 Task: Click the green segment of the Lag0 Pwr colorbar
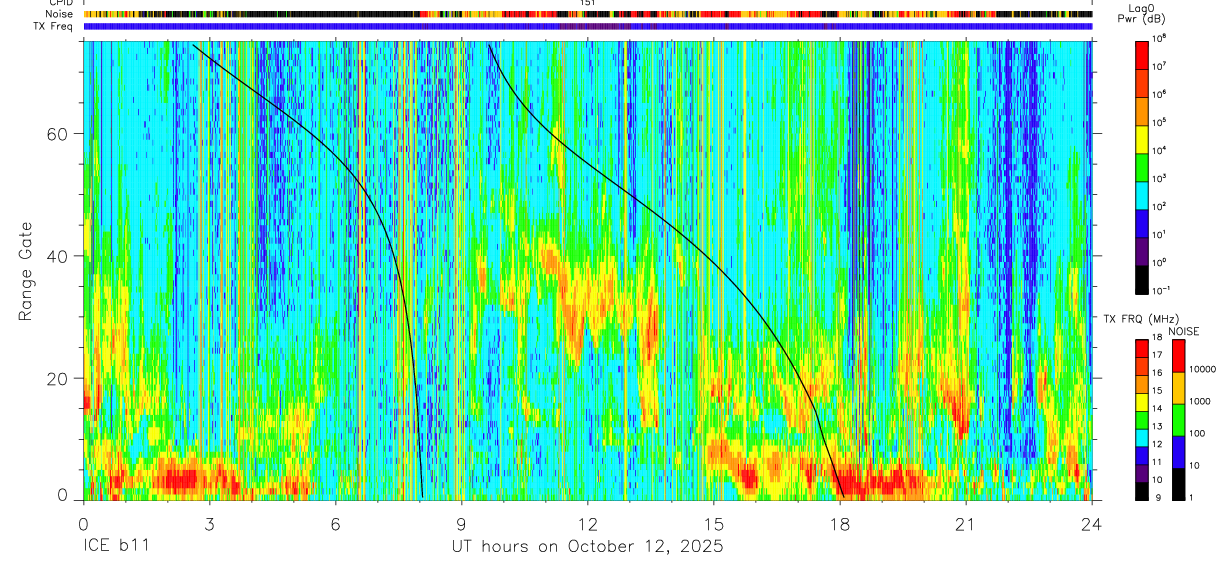pos(1142,167)
